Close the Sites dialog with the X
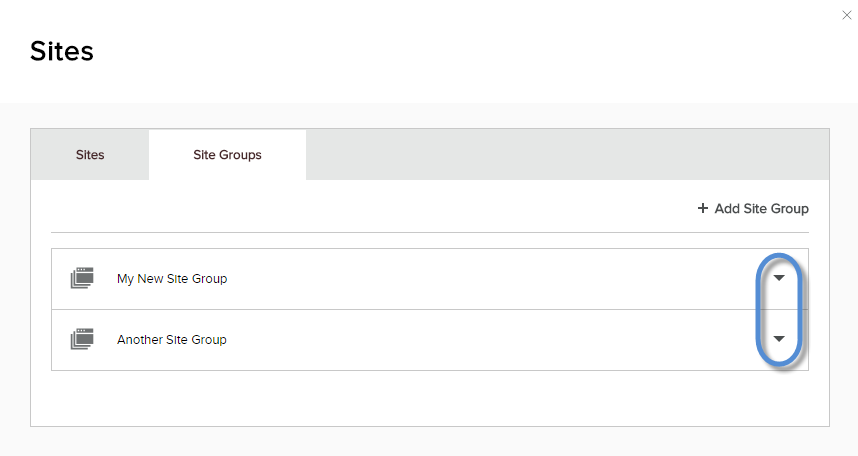858x456 pixels. click(x=847, y=15)
